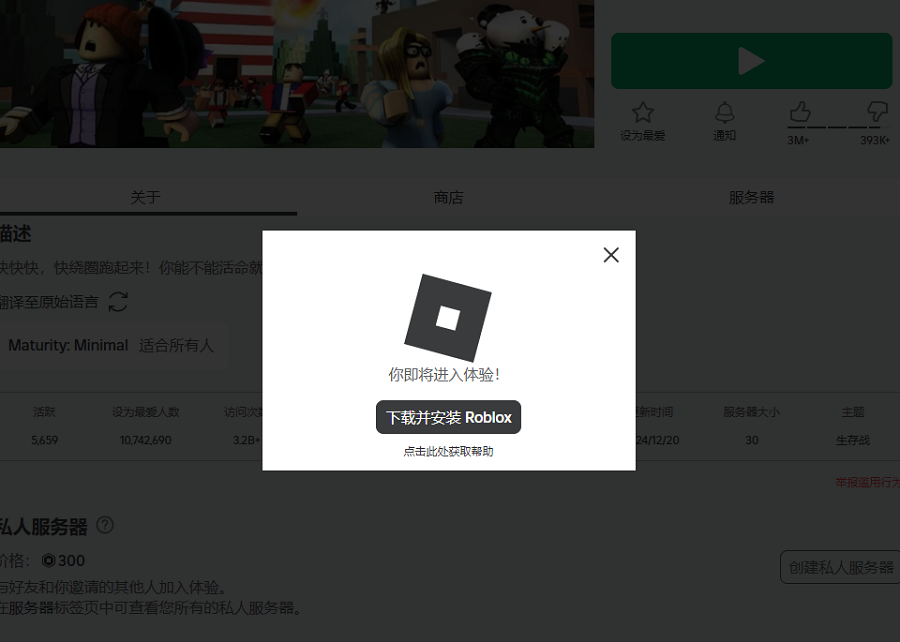
Task: Click the green Play button
Action: [751, 61]
